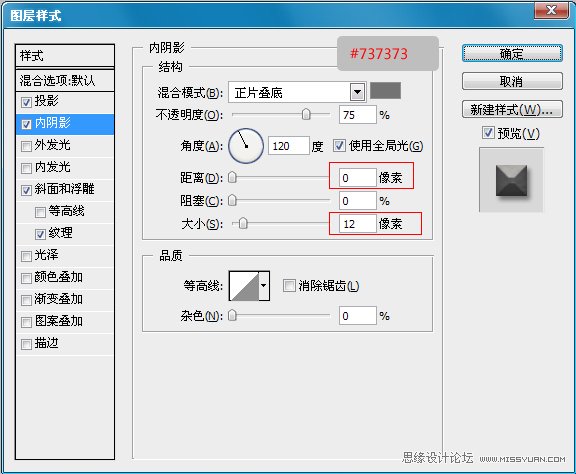Toggle the 投影 checkbox
The image size is (576, 474).
[26, 102]
